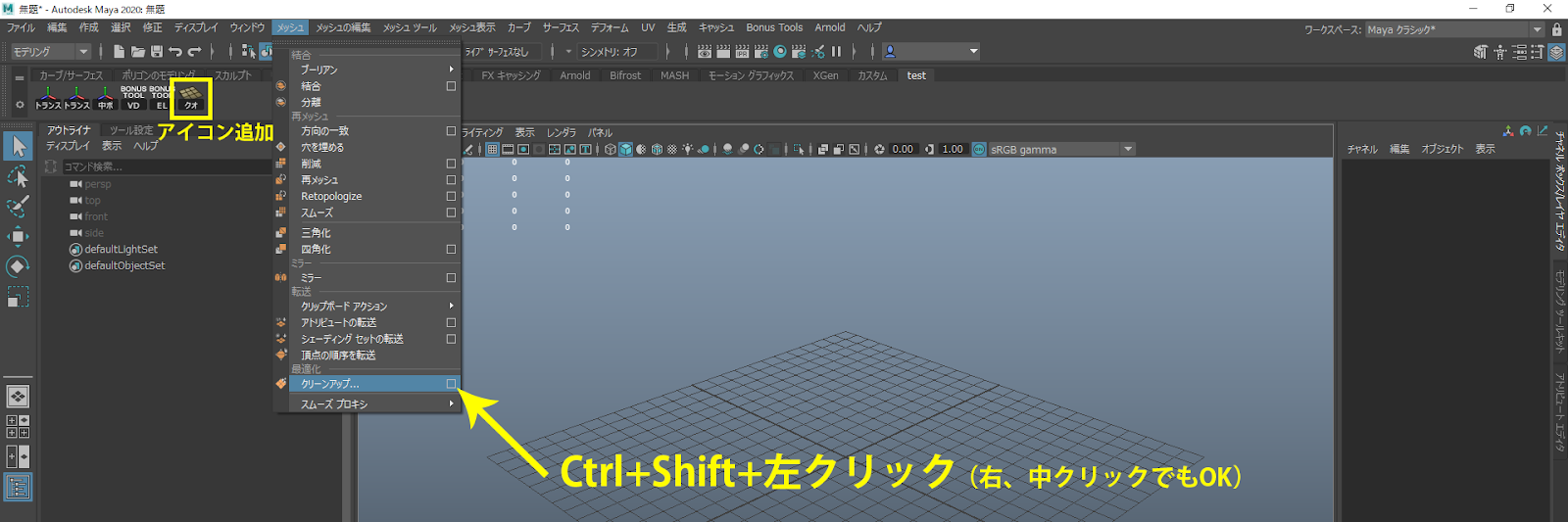
Task: Click Bonus Tool VD shelf button
Action: [x=133, y=98]
